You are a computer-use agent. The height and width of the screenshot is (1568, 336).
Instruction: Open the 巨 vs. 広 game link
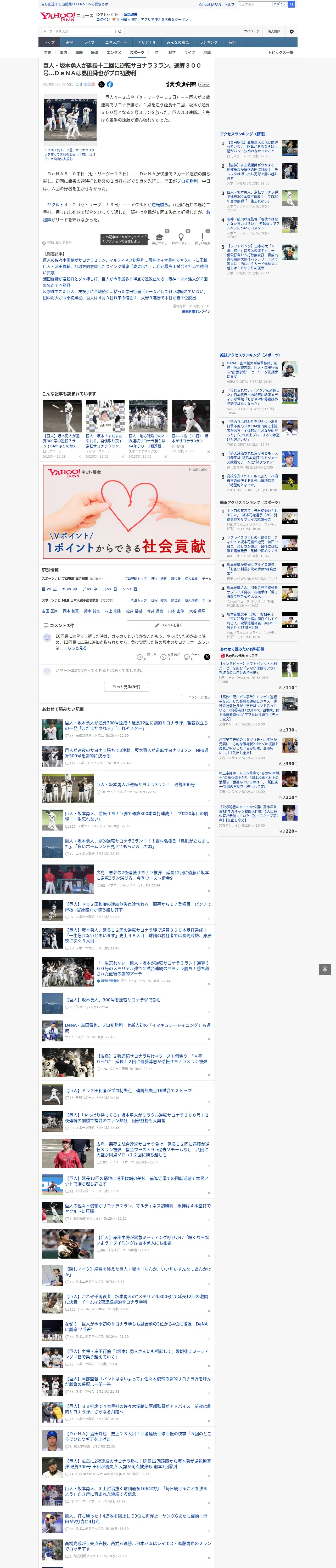click(49, 589)
